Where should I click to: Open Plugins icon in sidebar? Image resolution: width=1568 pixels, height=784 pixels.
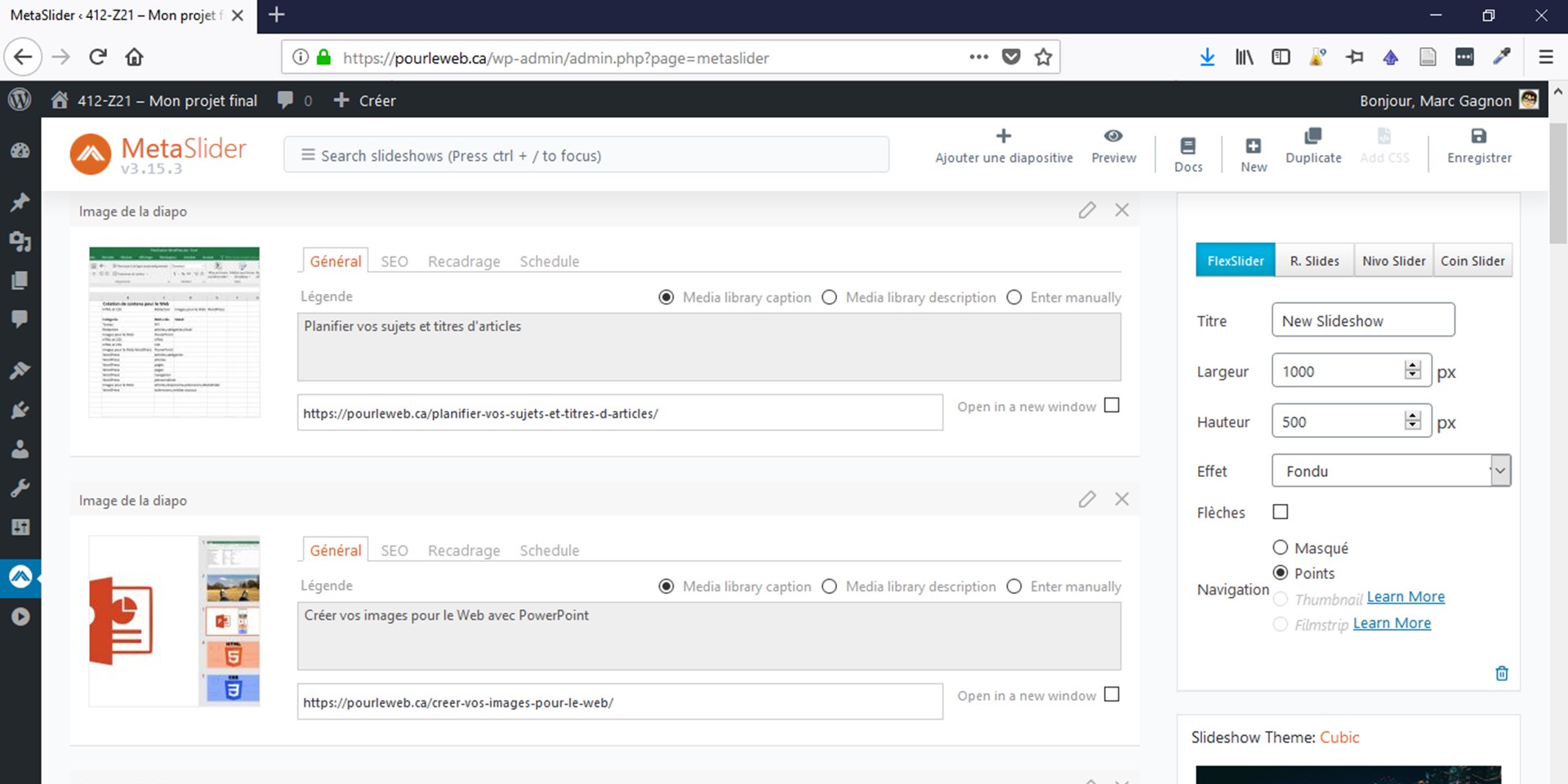[20, 409]
